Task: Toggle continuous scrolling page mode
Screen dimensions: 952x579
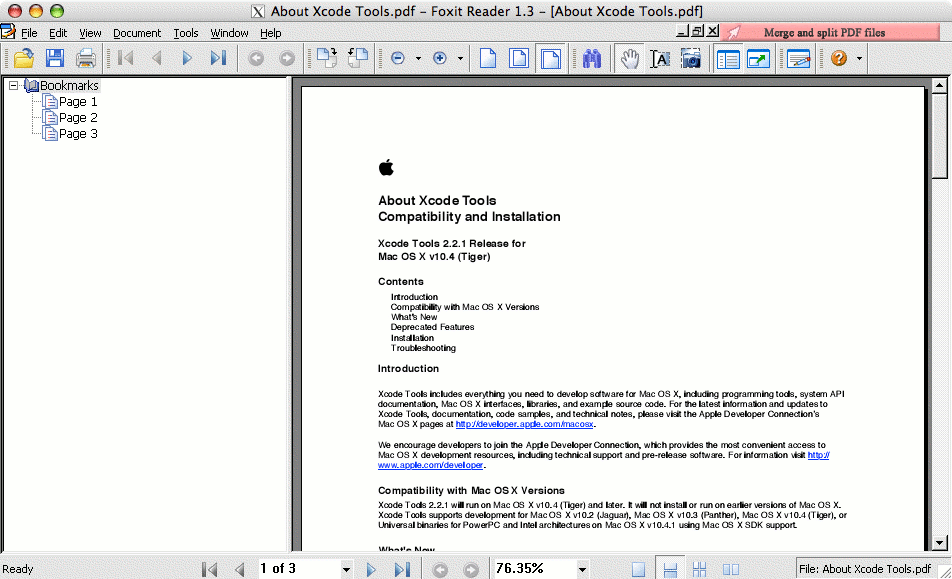Action: coord(670,568)
